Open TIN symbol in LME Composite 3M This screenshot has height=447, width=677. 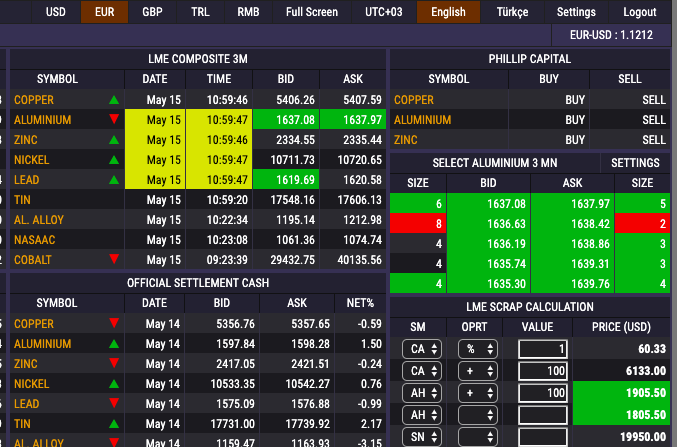(x=22, y=200)
